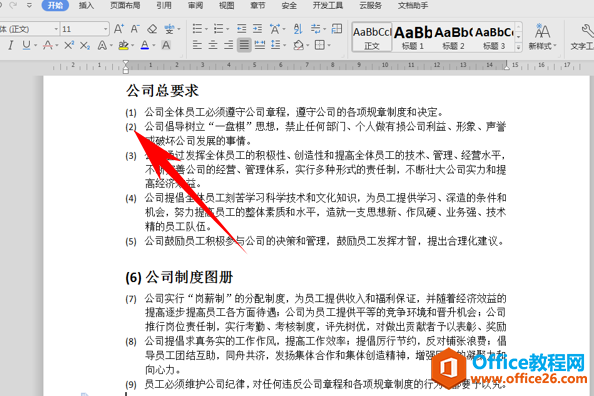Expand the styles gallery list
This screenshot has width=594, height=396.
(x=519, y=47)
